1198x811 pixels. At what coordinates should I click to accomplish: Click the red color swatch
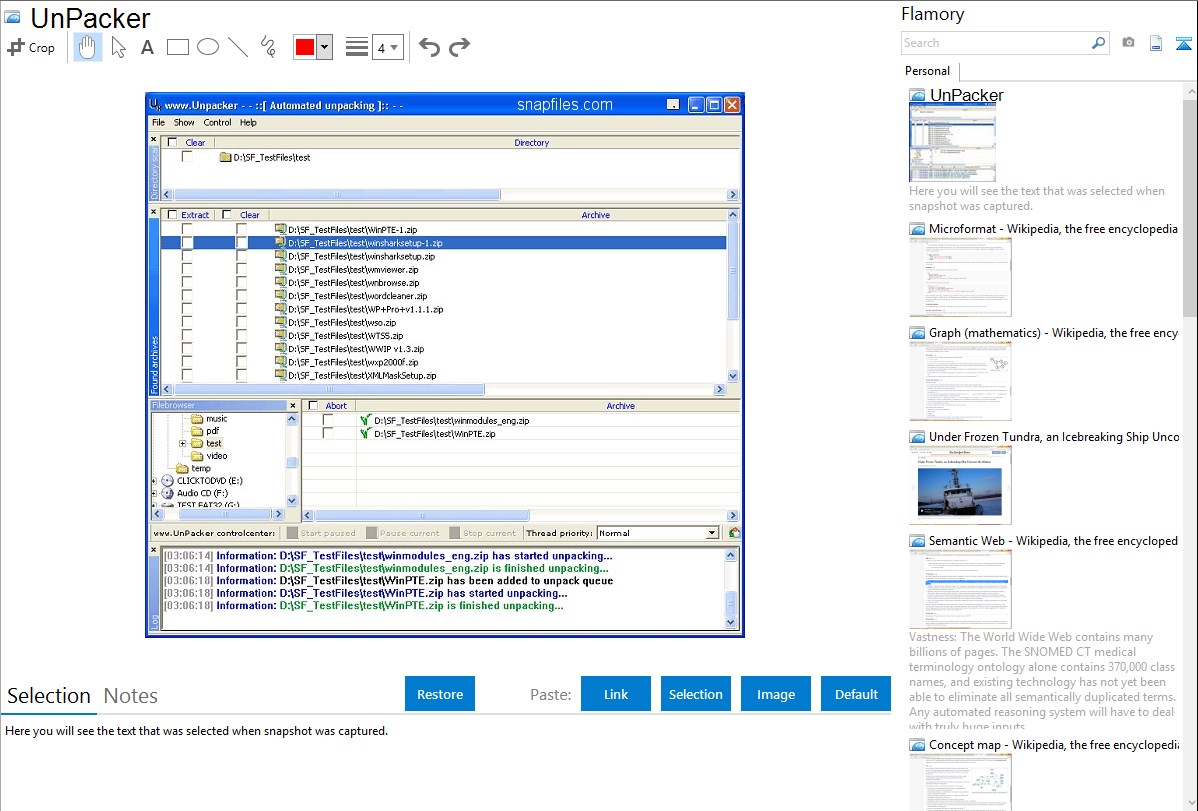click(305, 47)
